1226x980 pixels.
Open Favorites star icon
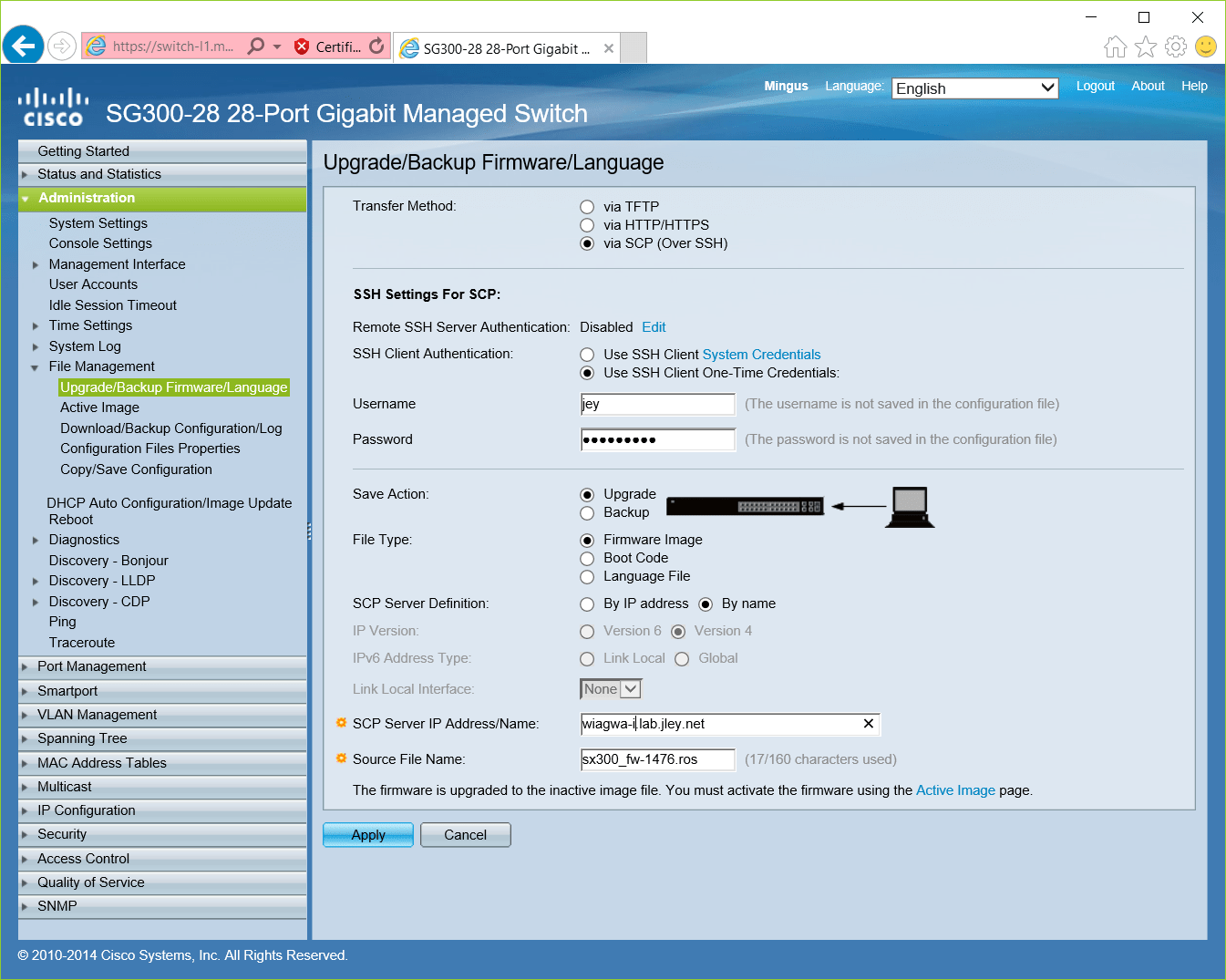point(1146,46)
